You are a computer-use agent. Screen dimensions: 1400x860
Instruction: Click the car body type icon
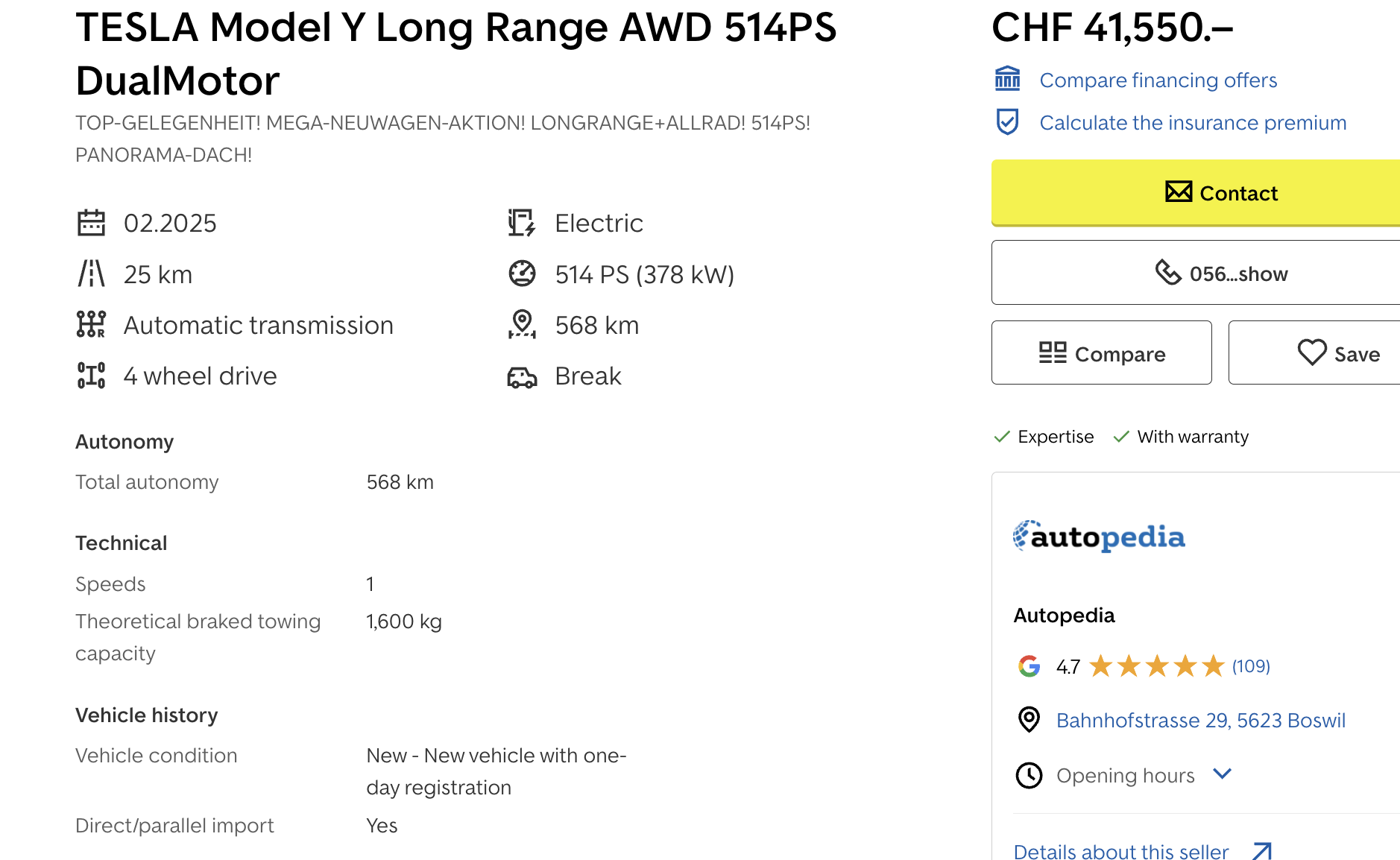pyautogui.click(x=522, y=377)
